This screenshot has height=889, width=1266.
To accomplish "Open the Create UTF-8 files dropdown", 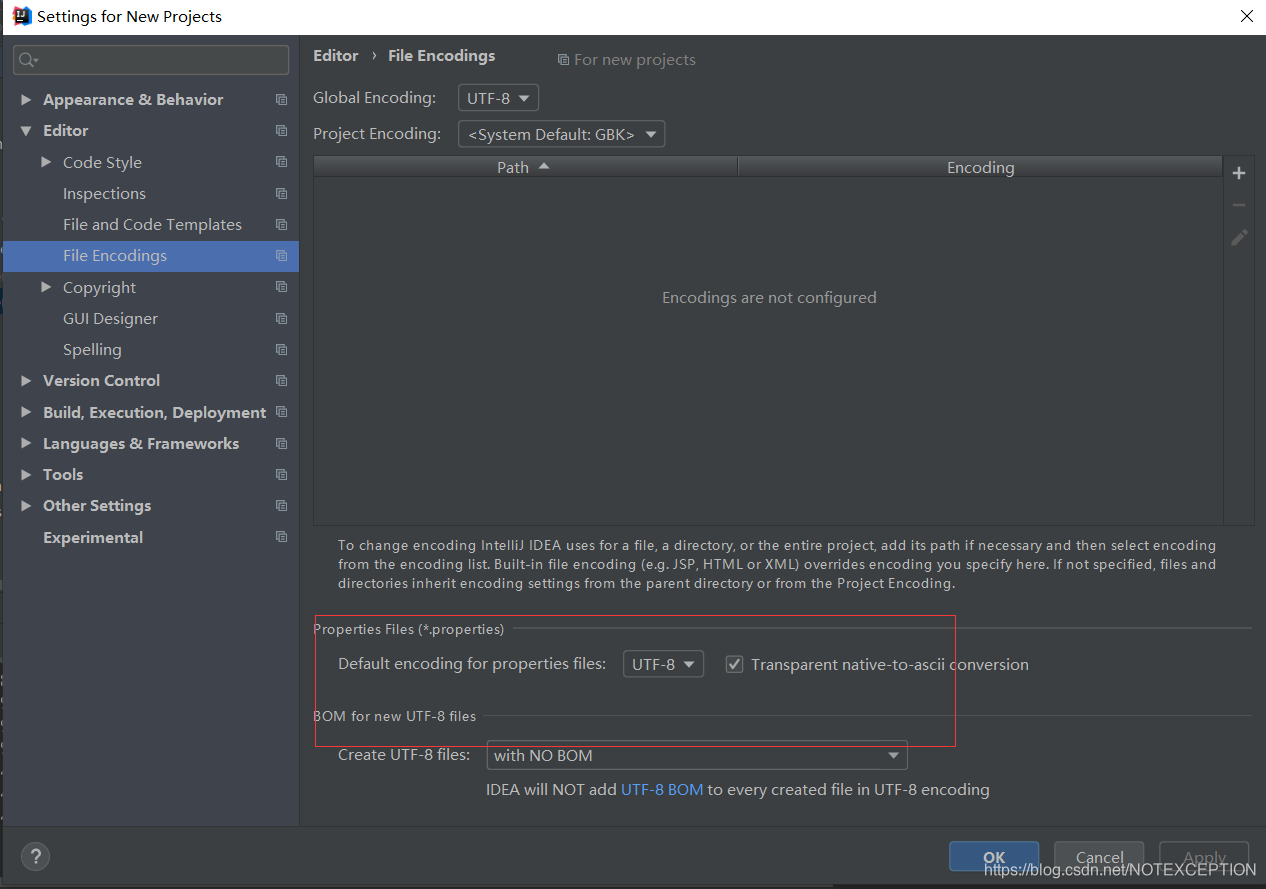I will tap(696, 755).
